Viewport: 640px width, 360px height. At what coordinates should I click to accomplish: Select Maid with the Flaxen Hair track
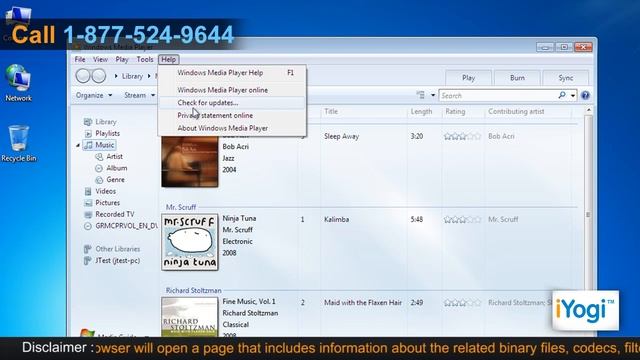[x=363, y=303]
